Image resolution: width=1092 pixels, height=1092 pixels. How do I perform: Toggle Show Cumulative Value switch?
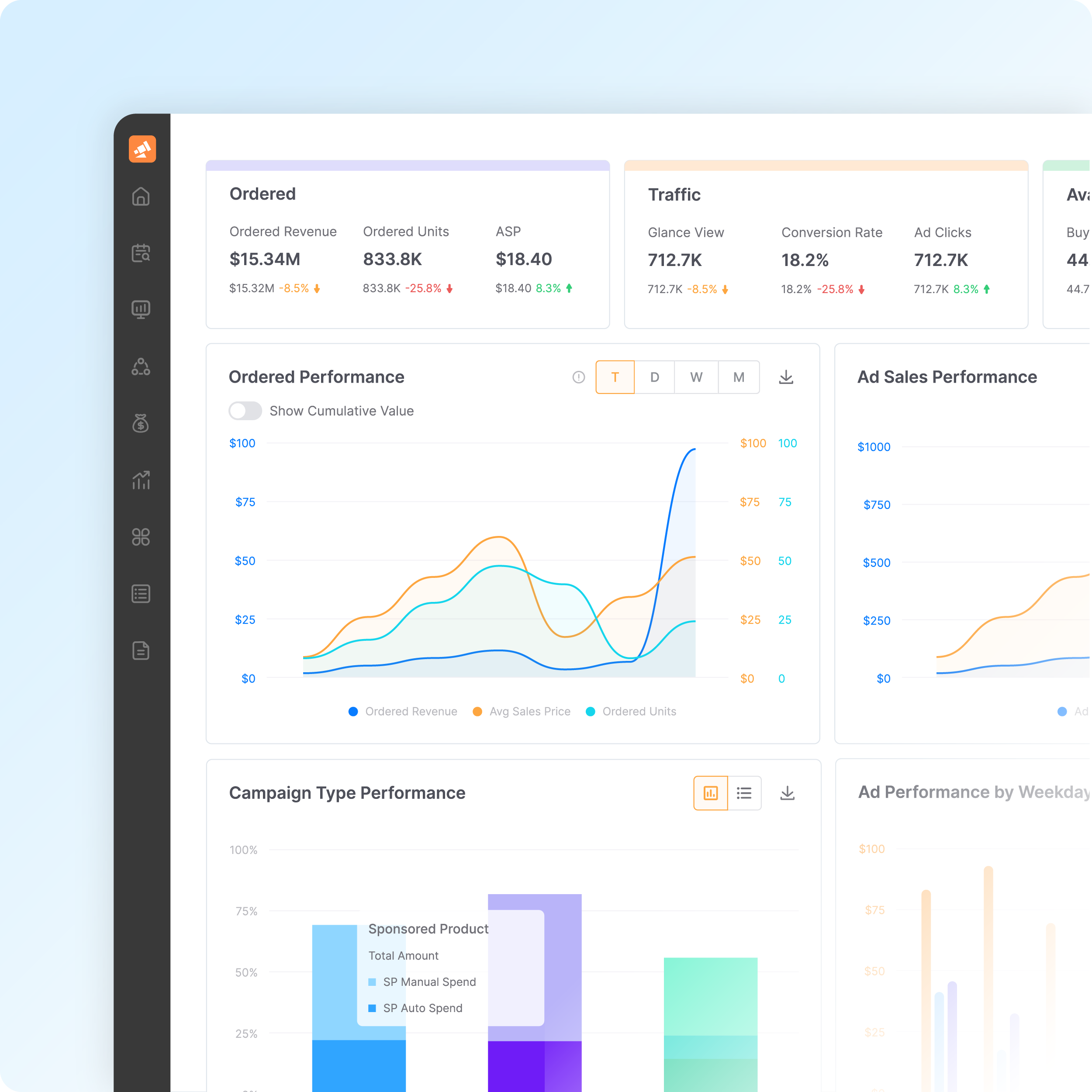245,411
